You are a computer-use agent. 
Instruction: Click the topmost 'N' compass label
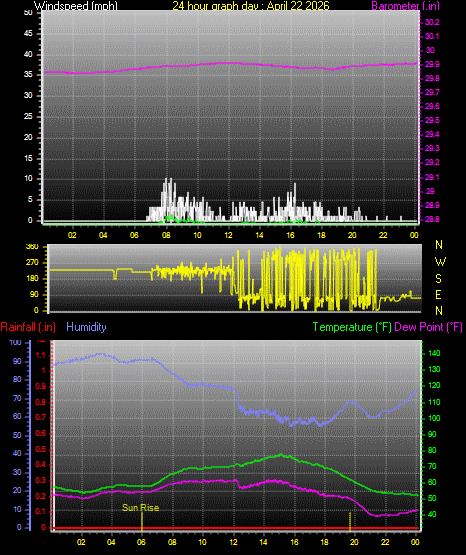pos(439,245)
